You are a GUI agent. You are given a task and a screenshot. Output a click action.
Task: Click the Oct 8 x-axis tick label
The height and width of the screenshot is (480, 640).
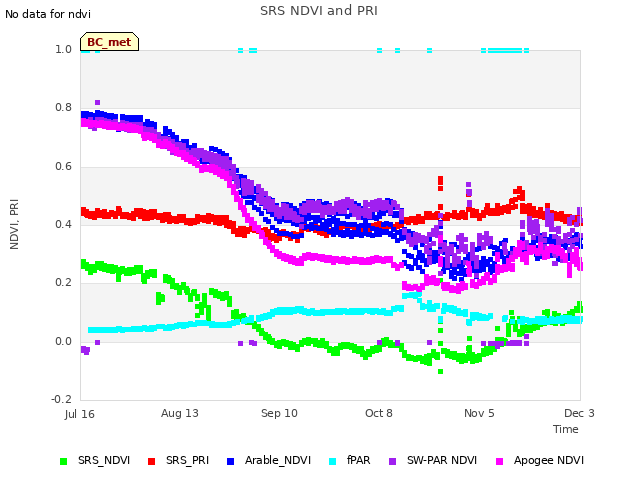pos(379,413)
